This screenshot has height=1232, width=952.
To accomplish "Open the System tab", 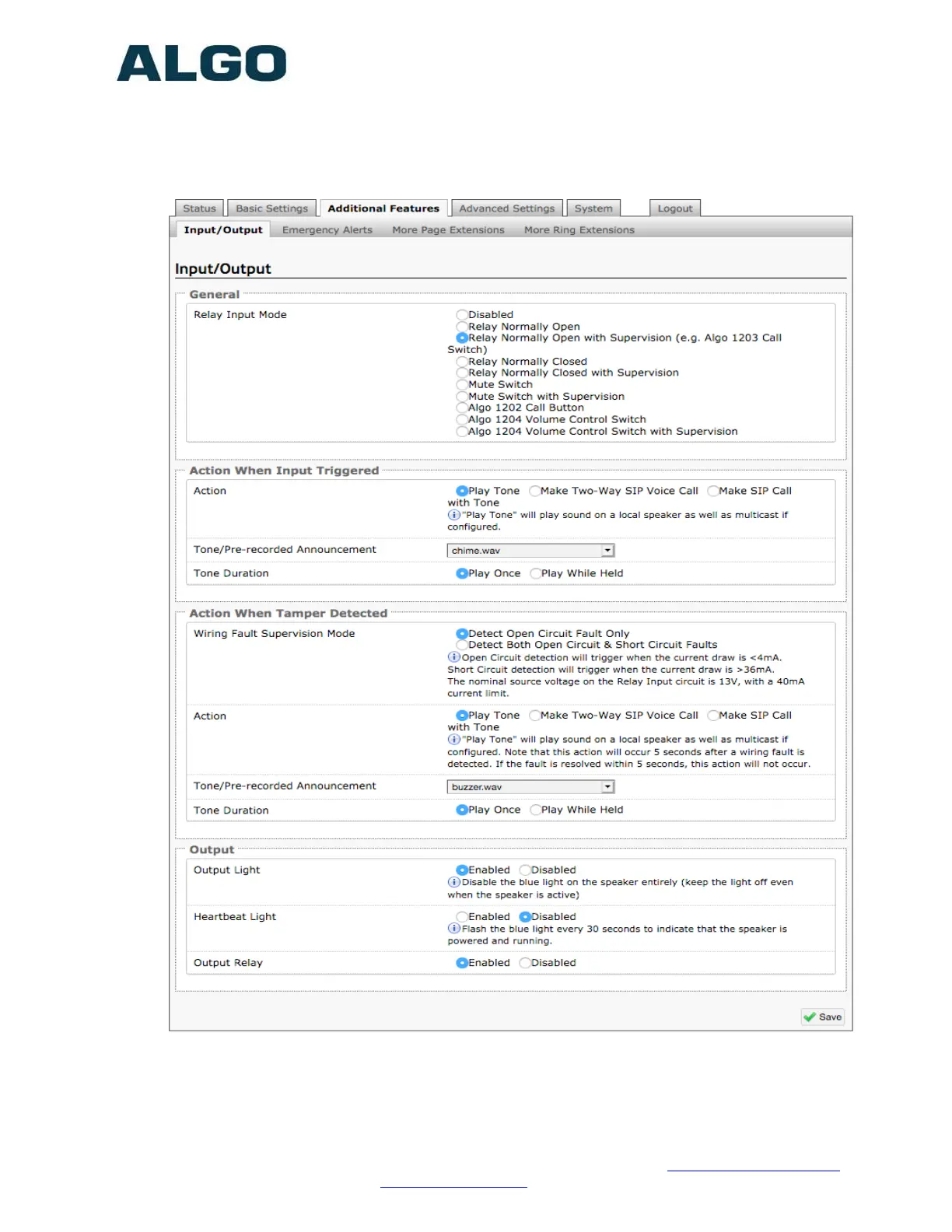I will (593, 208).
